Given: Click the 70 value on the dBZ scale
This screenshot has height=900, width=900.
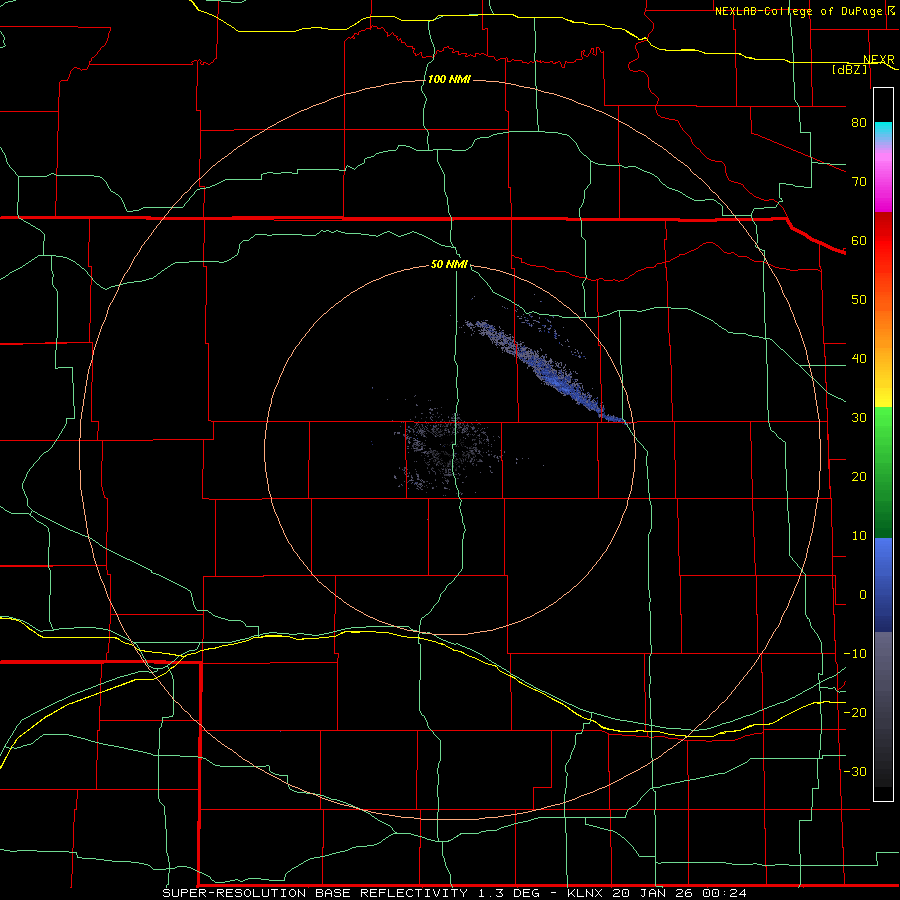Looking at the screenshot, I should (x=859, y=182).
